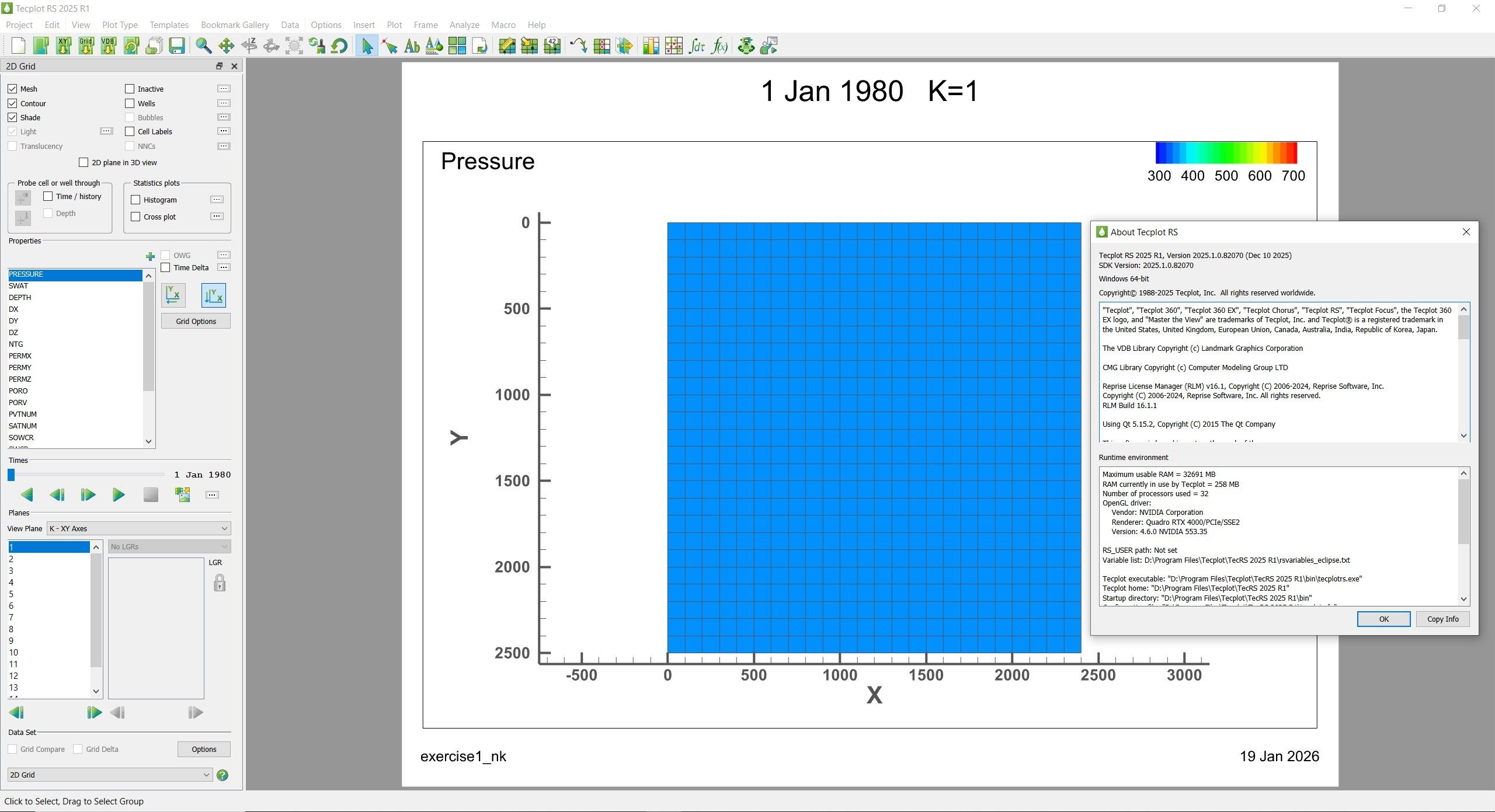Toggle the Mesh display checkbox
Image resolution: width=1495 pixels, height=812 pixels.
pos(13,89)
